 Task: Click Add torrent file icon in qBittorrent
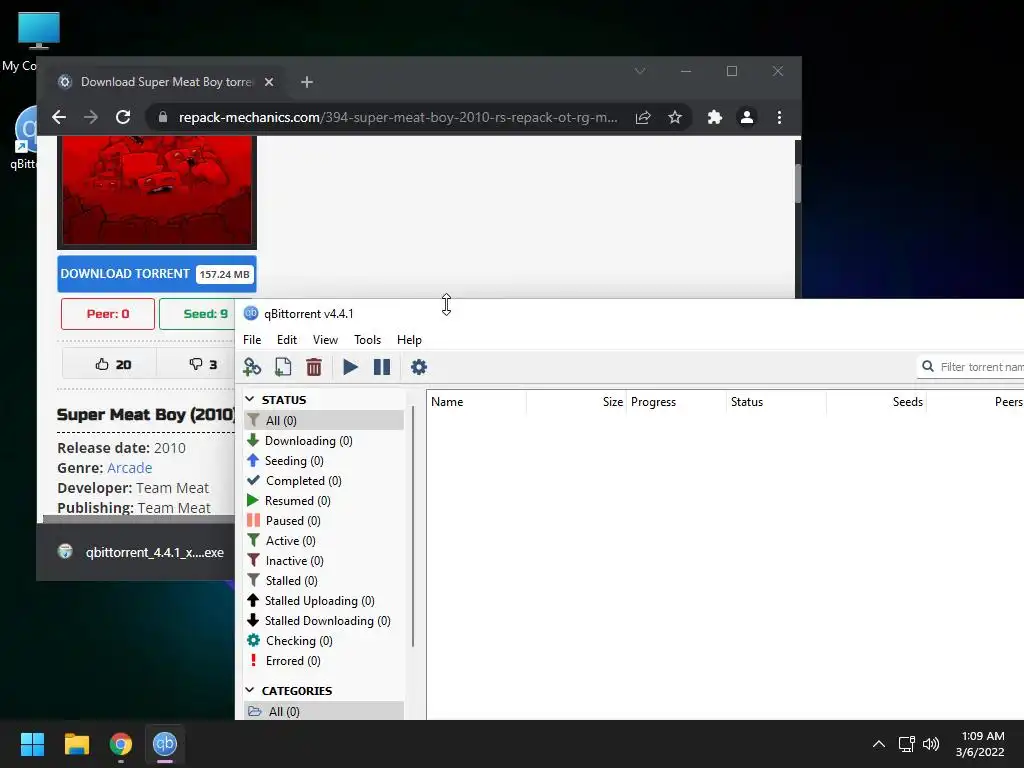point(283,367)
